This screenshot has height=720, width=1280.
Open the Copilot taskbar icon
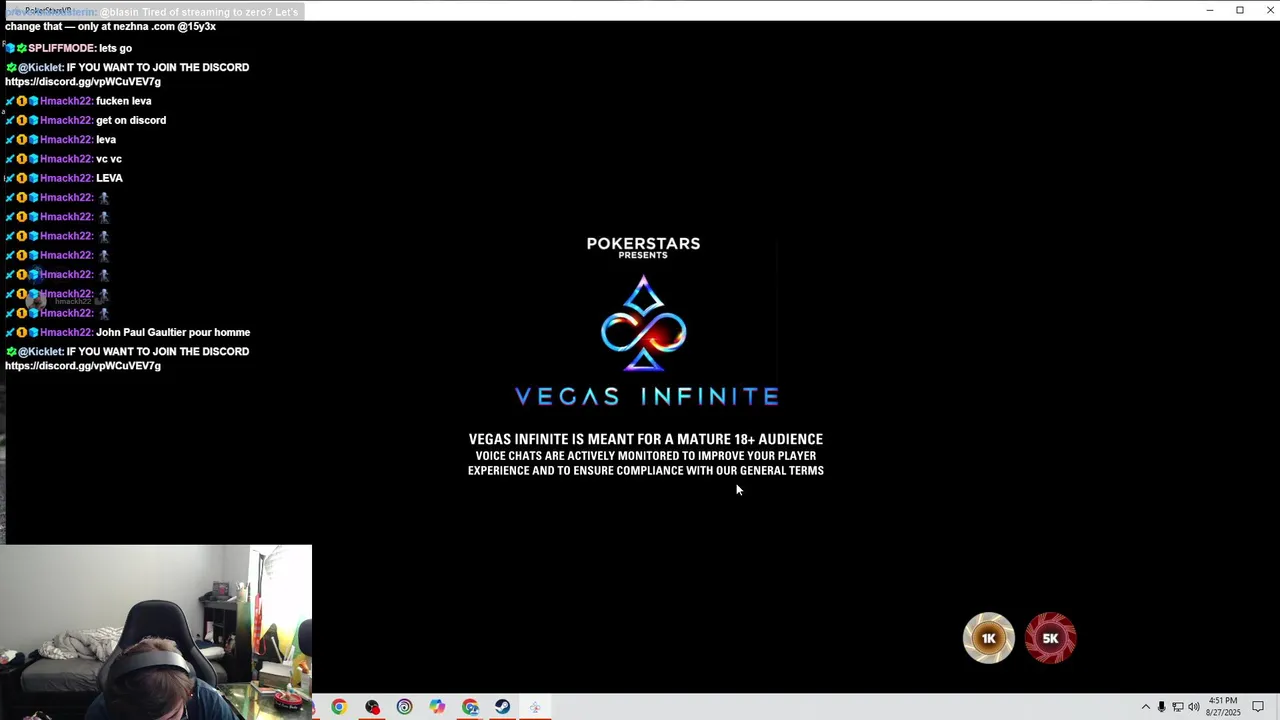pyautogui.click(x=437, y=707)
